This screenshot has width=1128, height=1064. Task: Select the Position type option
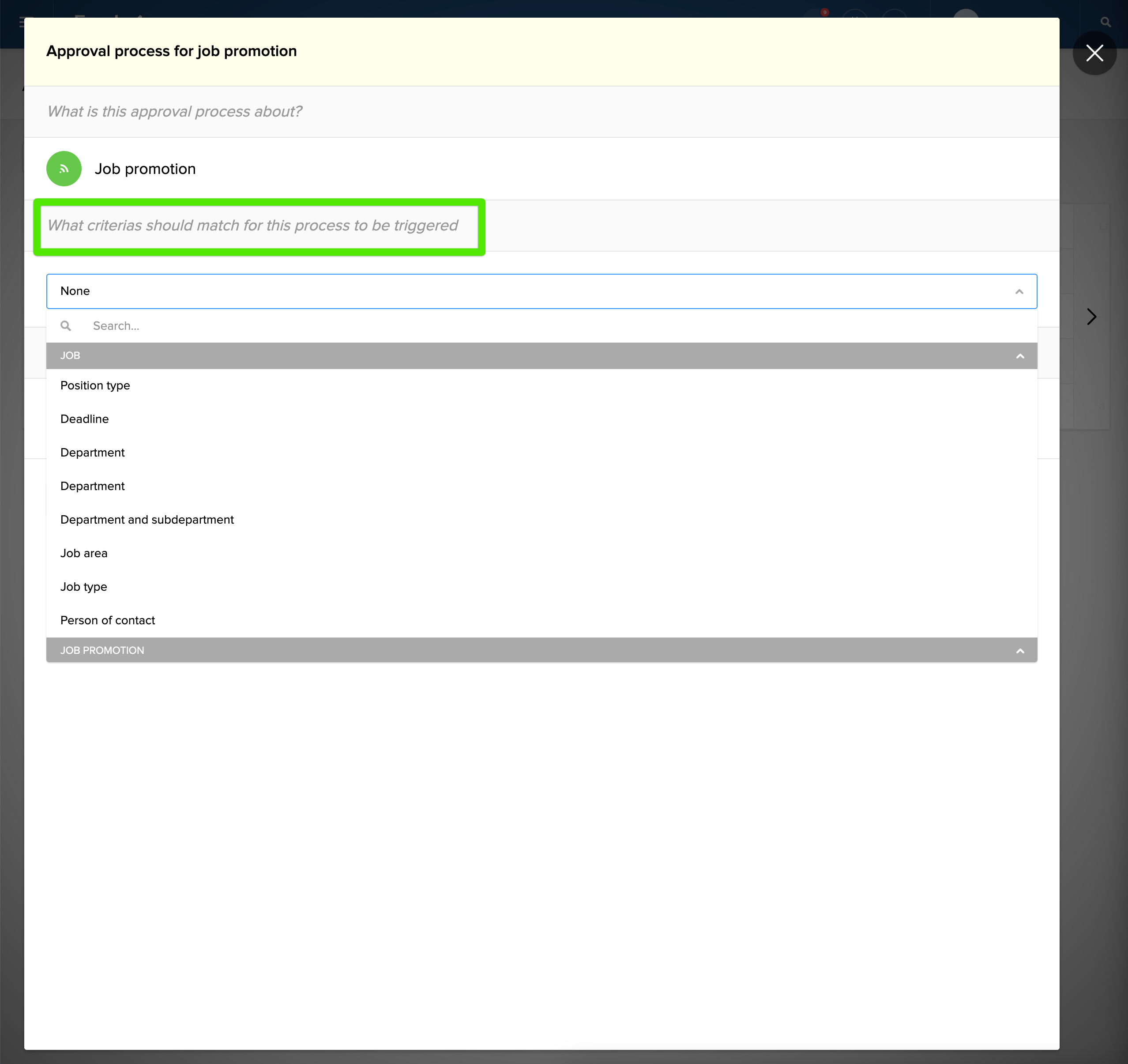pos(95,385)
